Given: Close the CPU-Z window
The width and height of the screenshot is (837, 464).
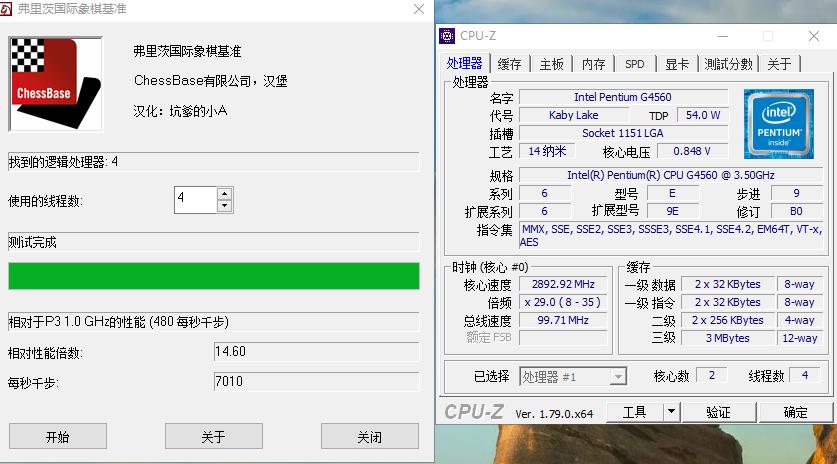Looking at the screenshot, I should pos(814,36).
